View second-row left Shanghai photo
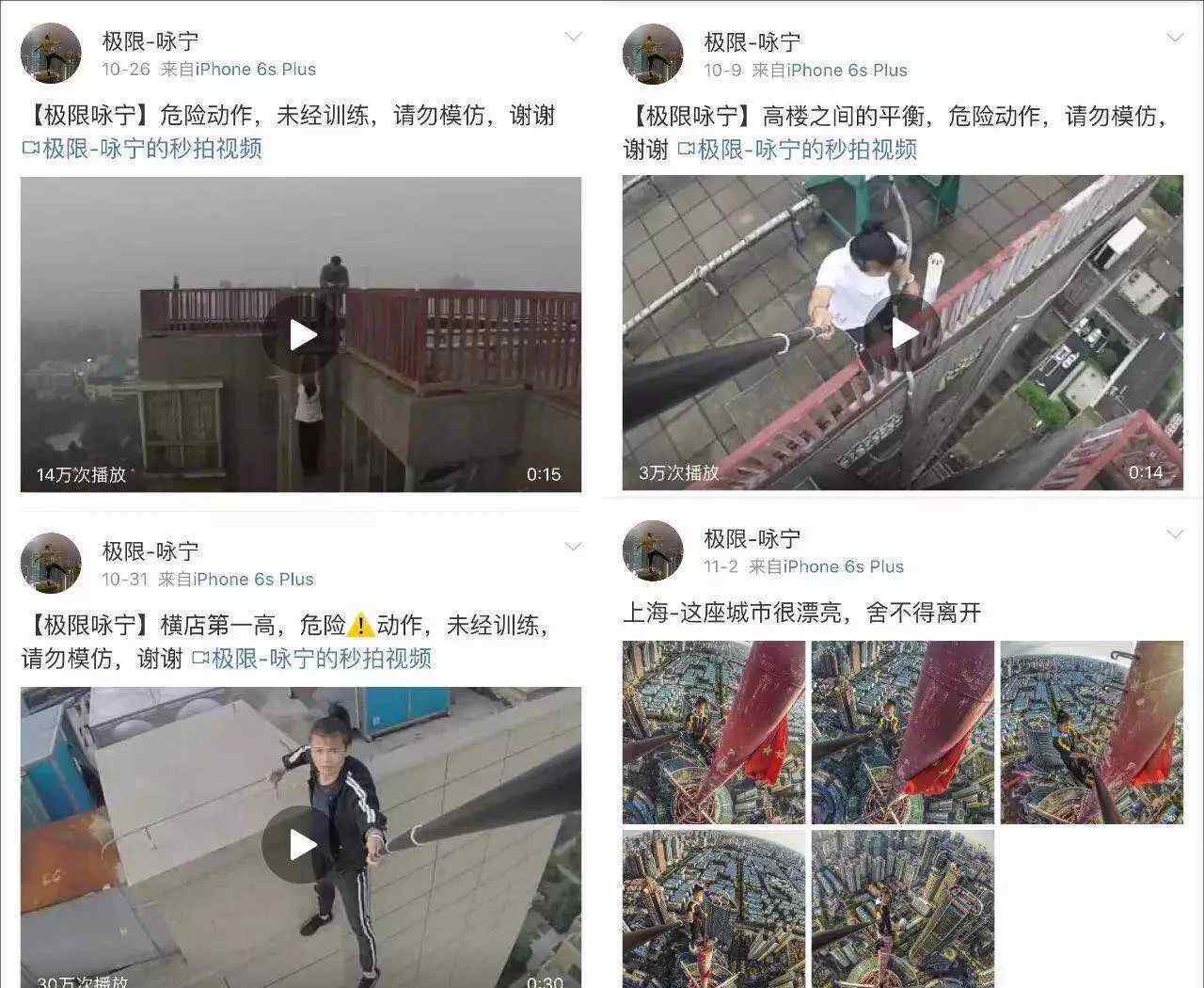1204x988 pixels. 714,908
